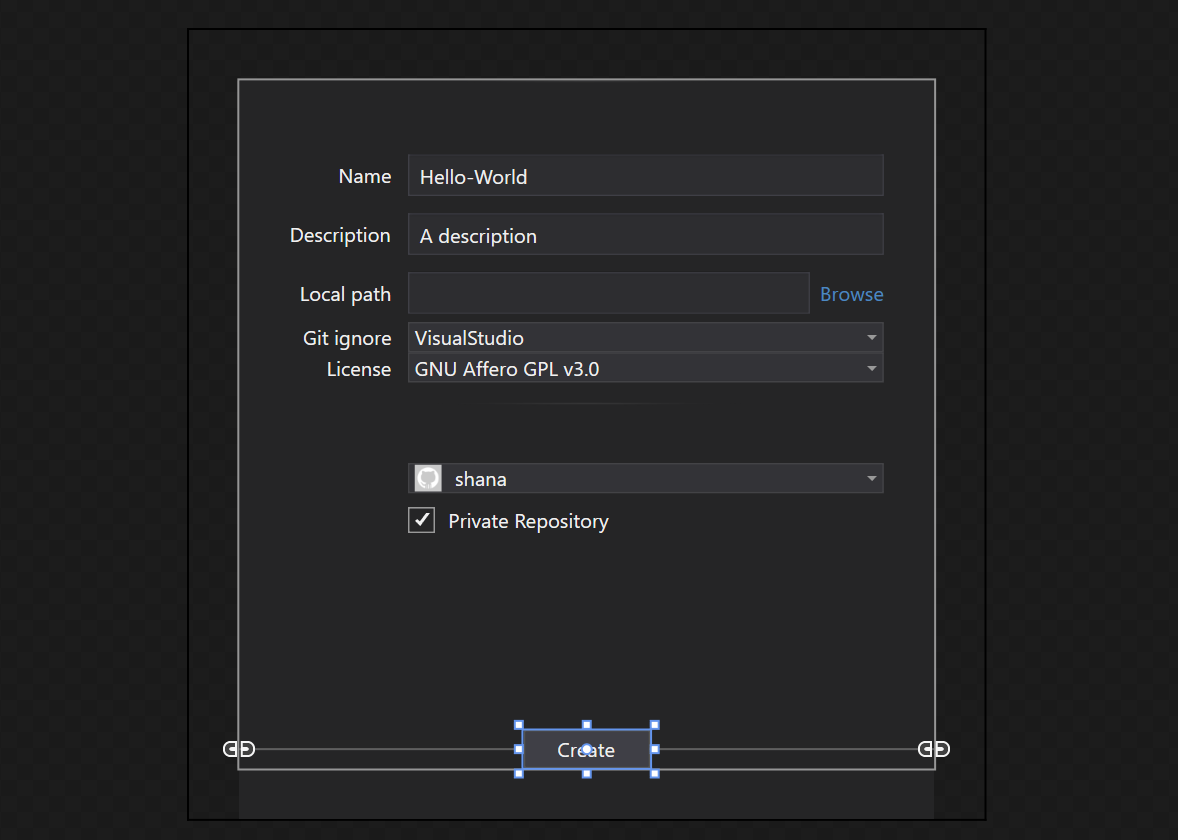Click the left margin anchor link icon
Viewport: 1178px width, 840px height.
click(x=239, y=749)
